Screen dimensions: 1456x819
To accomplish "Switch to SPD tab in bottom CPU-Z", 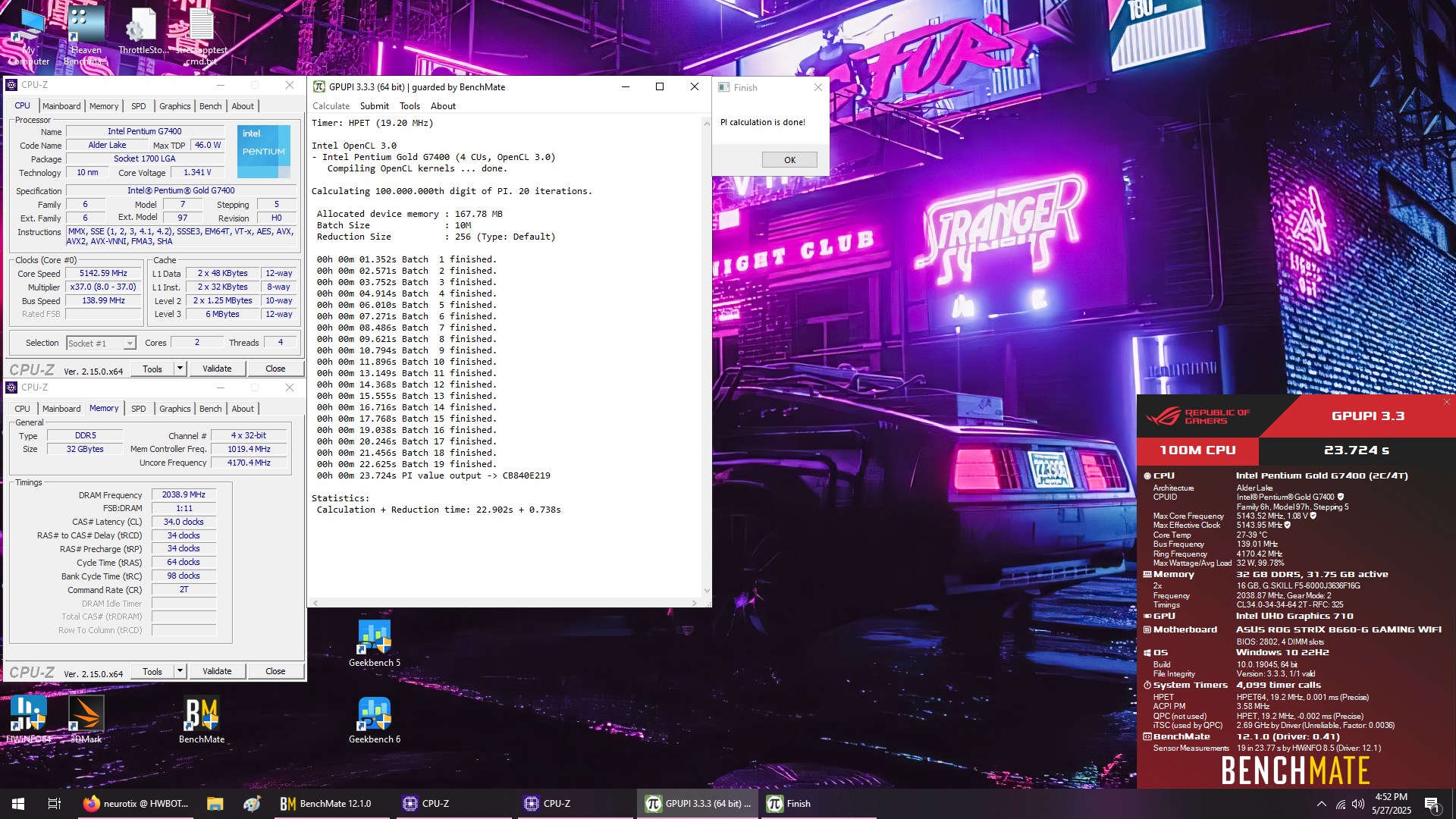I will coord(139,409).
